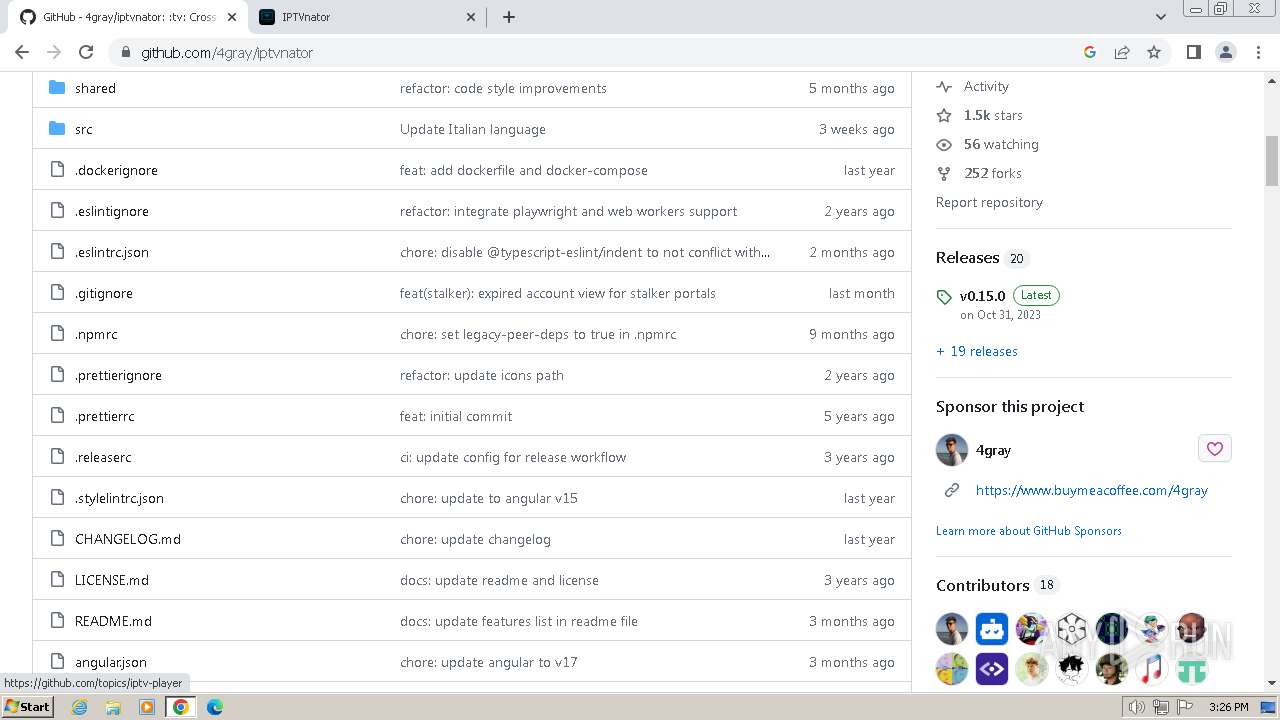Launch Internet Explorer from taskbar
This screenshot has width=1280, height=720.
[x=80, y=707]
